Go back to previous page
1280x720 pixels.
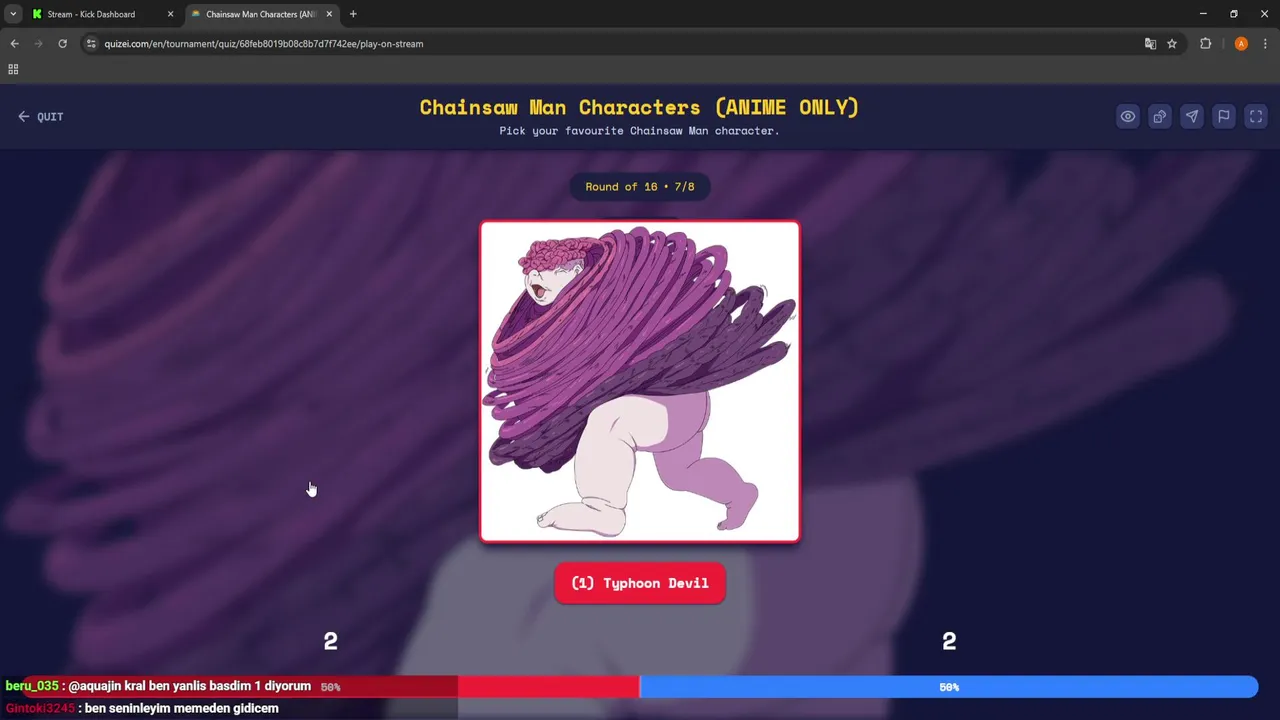pos(14,44)
